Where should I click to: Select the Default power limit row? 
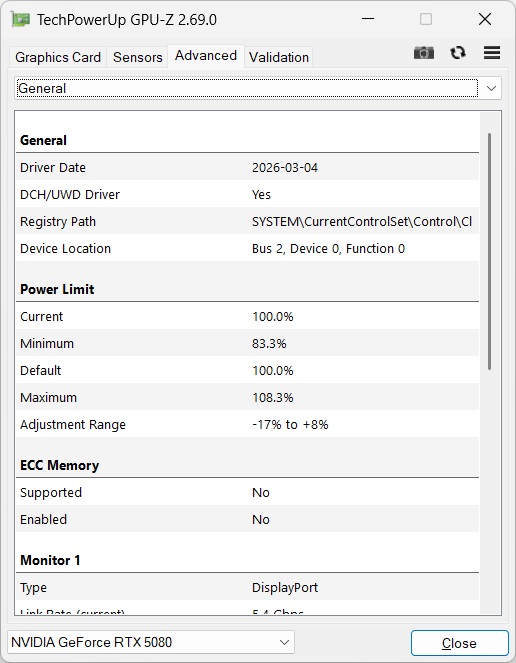pos(247,371)
